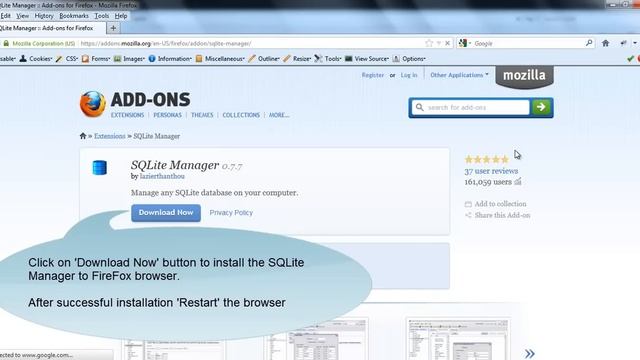Click the View Source toolbar item

coord(367,59)
